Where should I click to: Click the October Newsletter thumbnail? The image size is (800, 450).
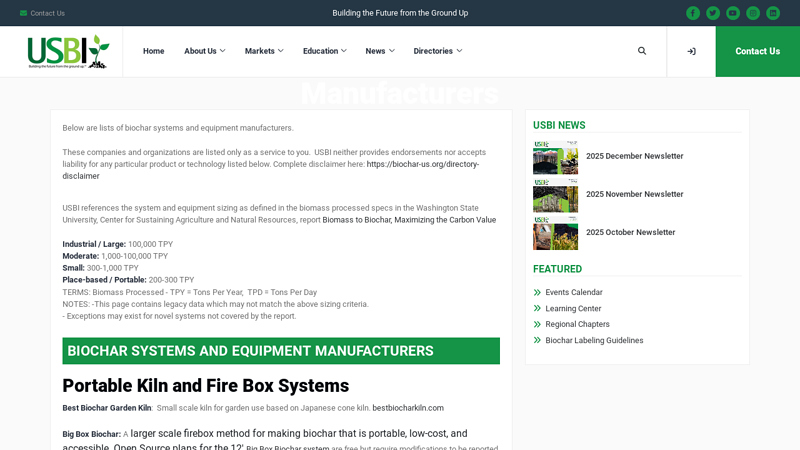(x=556, y=233)
